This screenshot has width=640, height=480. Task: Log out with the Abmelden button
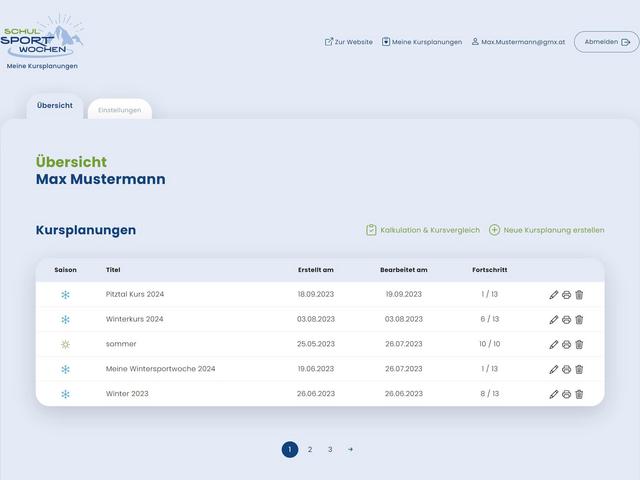click(x=607, y=42)
